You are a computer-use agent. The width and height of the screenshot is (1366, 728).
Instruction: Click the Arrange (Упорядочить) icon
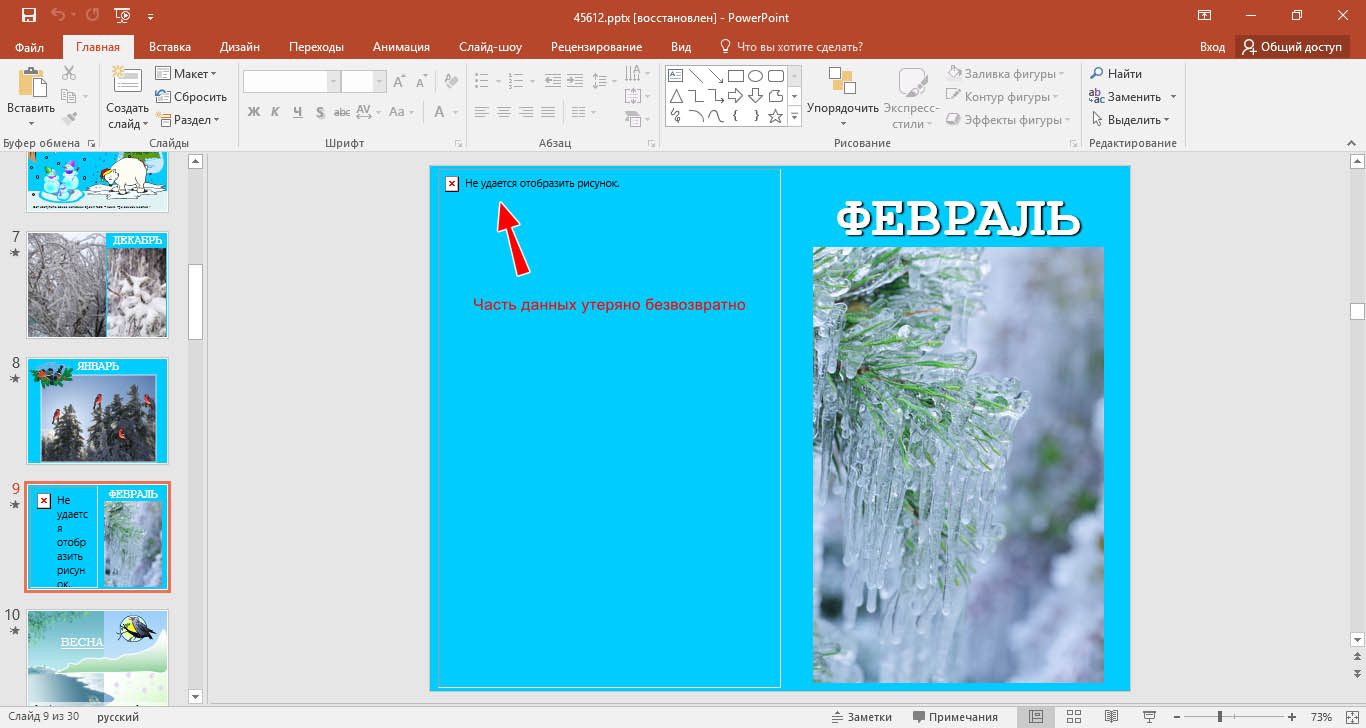[842, 83]
